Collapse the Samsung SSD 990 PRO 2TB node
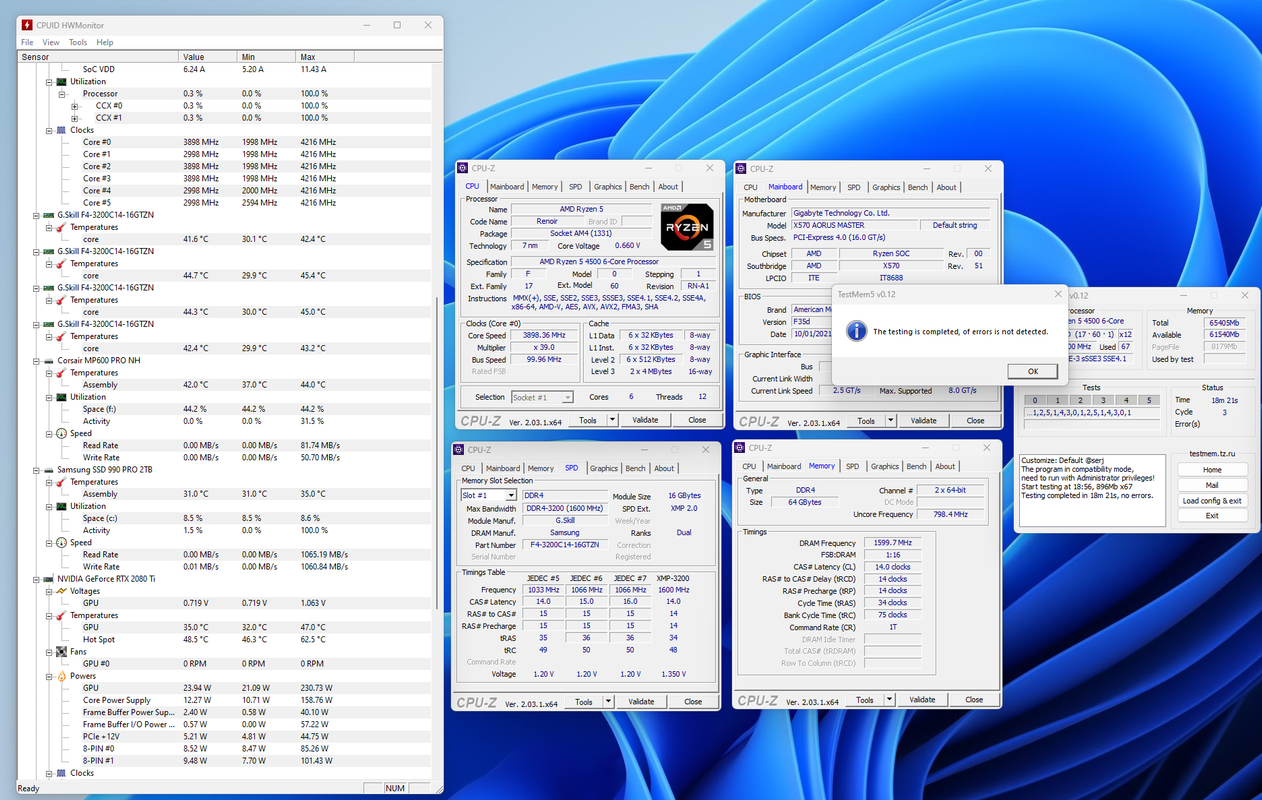 35,470
